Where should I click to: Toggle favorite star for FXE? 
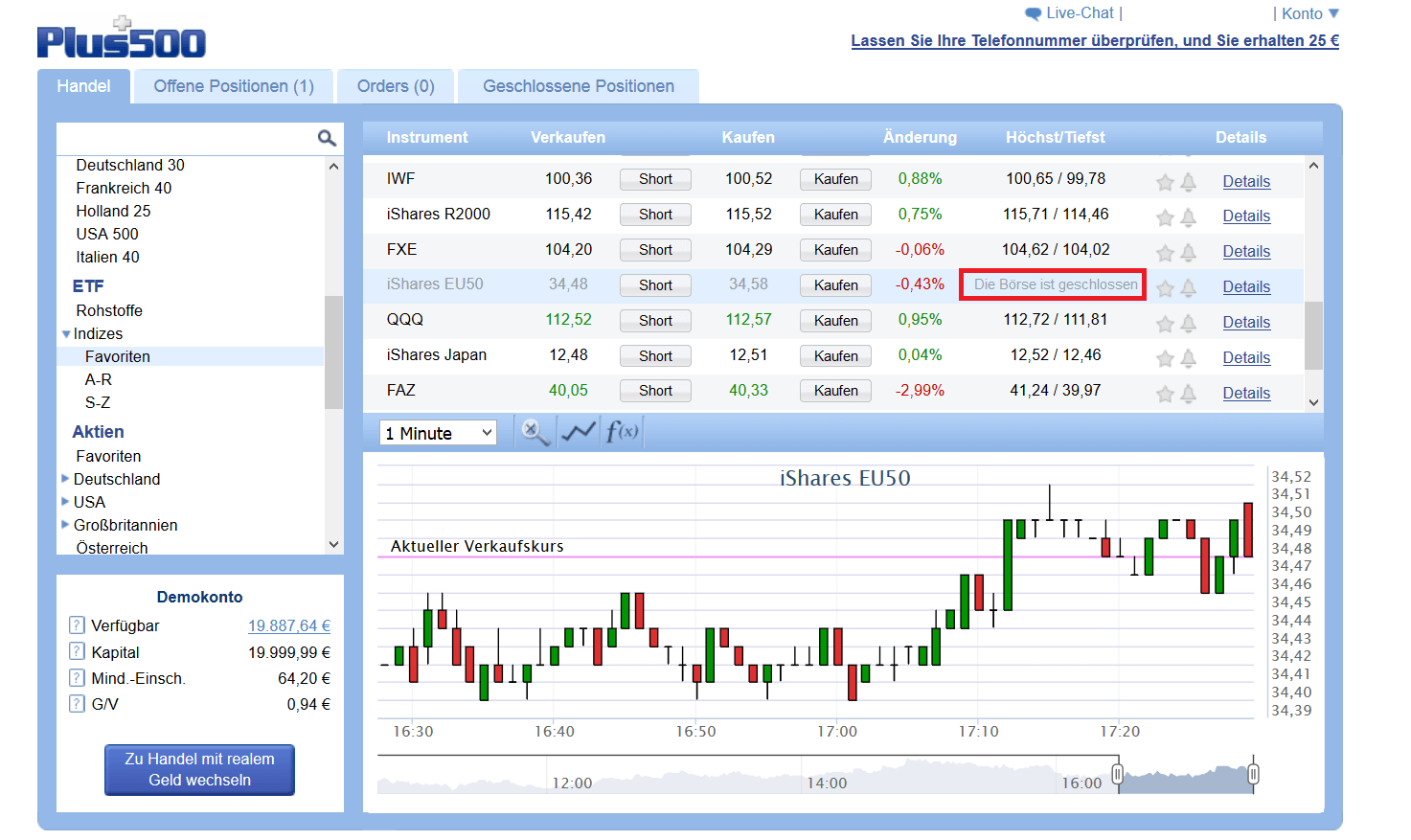(x=1165, y=253)
